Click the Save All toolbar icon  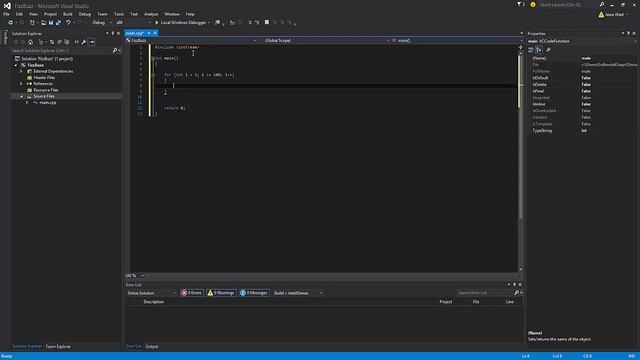coord(58,22)
